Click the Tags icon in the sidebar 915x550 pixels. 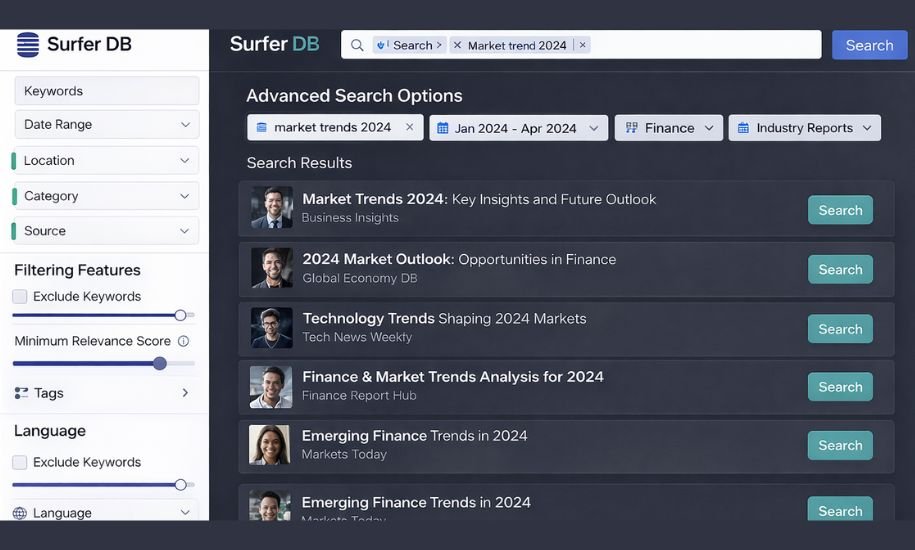tap(21, 393)
